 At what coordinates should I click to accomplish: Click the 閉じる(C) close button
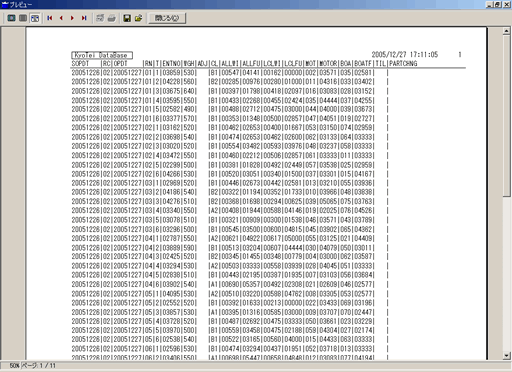coord(167,18)
